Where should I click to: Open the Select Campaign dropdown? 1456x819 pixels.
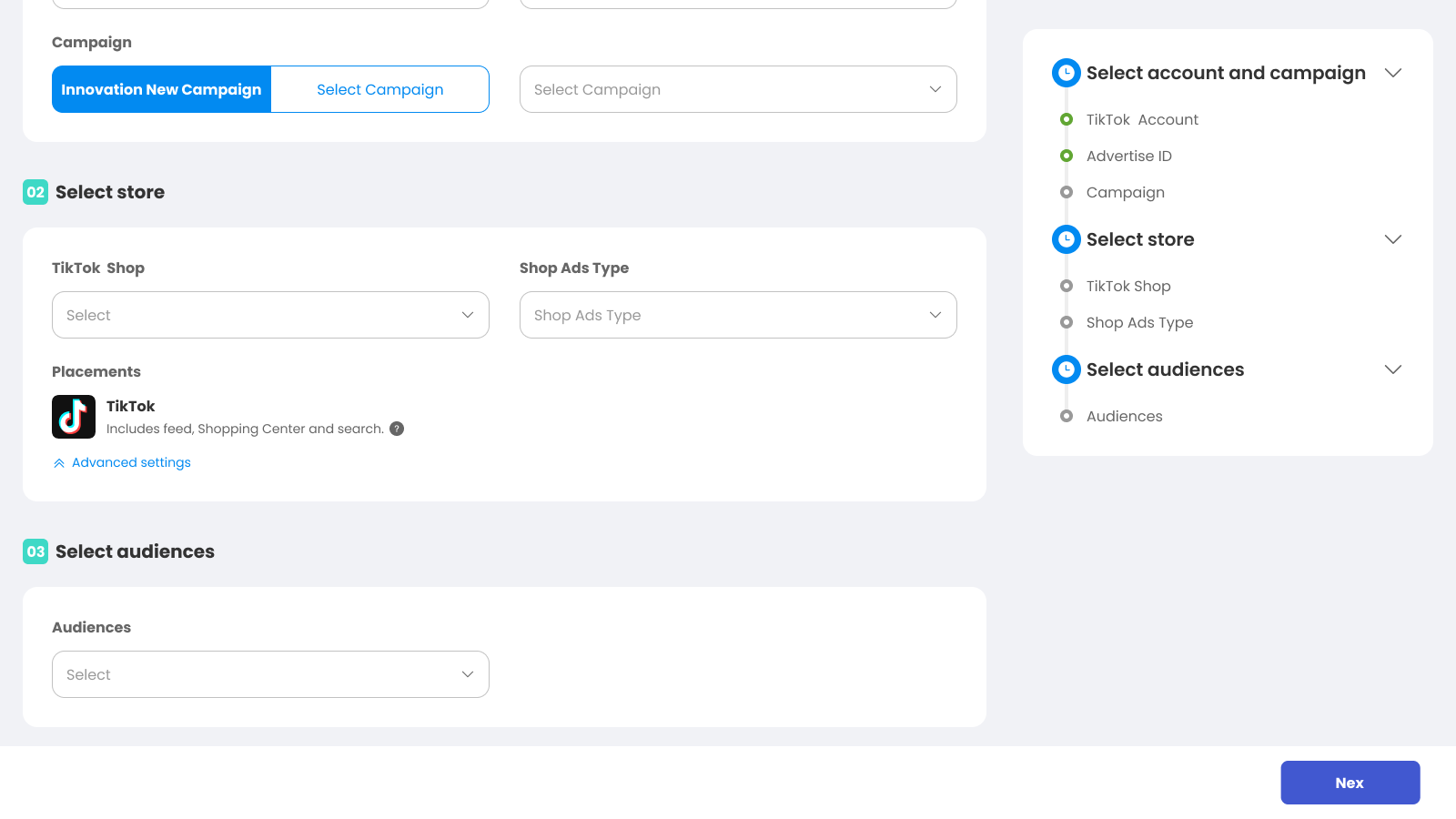pyautogui.click(x=737, y=89)
